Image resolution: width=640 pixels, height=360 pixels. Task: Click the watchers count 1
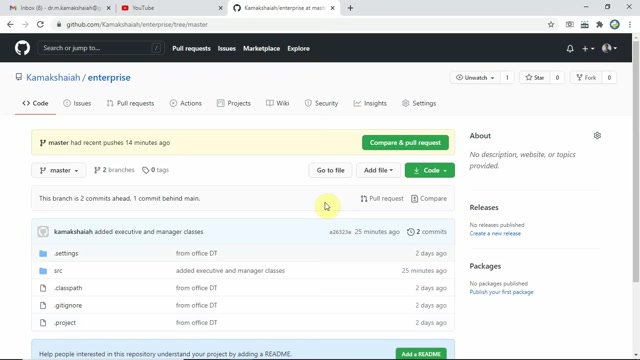(x=507, y=78)
